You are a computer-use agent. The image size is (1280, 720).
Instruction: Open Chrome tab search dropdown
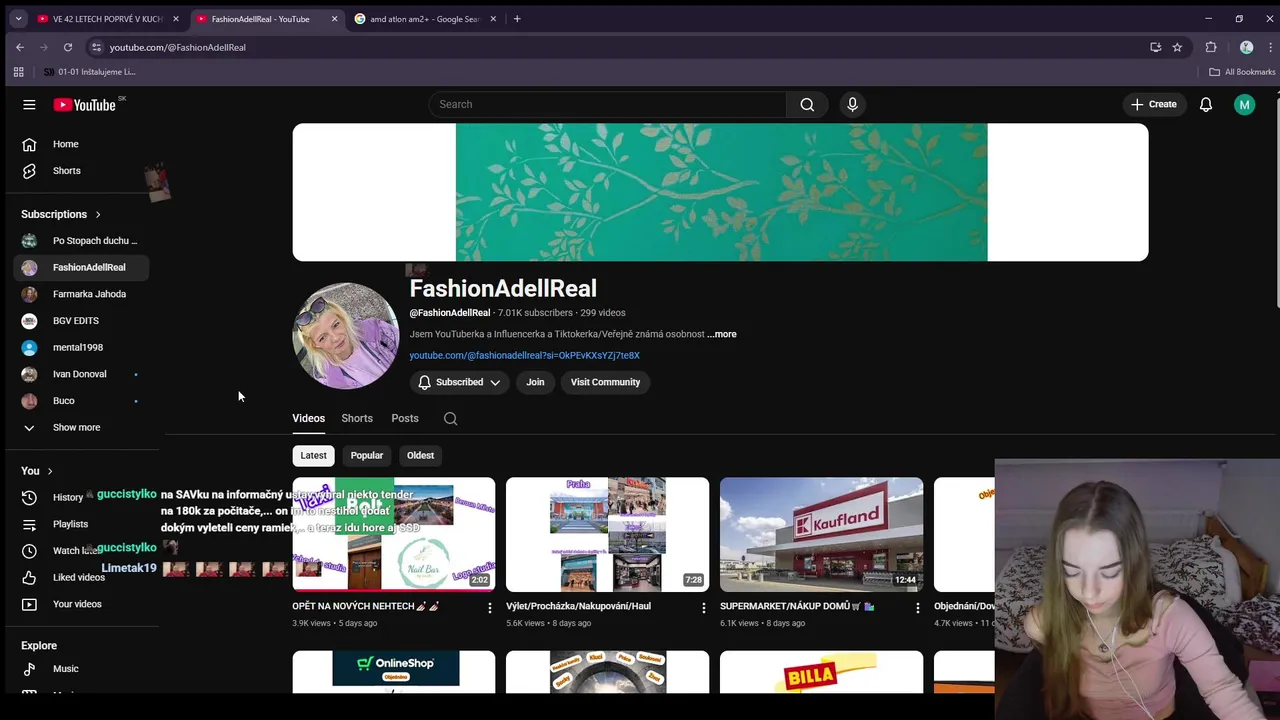18,19
